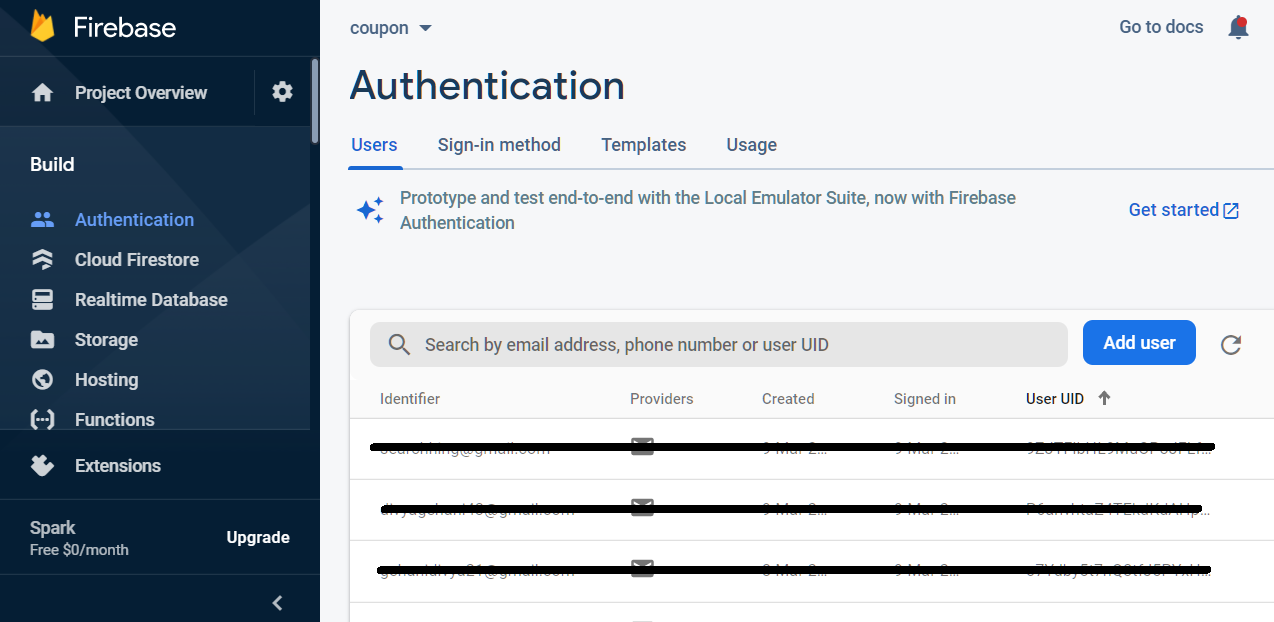Click the Authentication people icon
Screen dimensions: 1274x622
coord(42,220)
